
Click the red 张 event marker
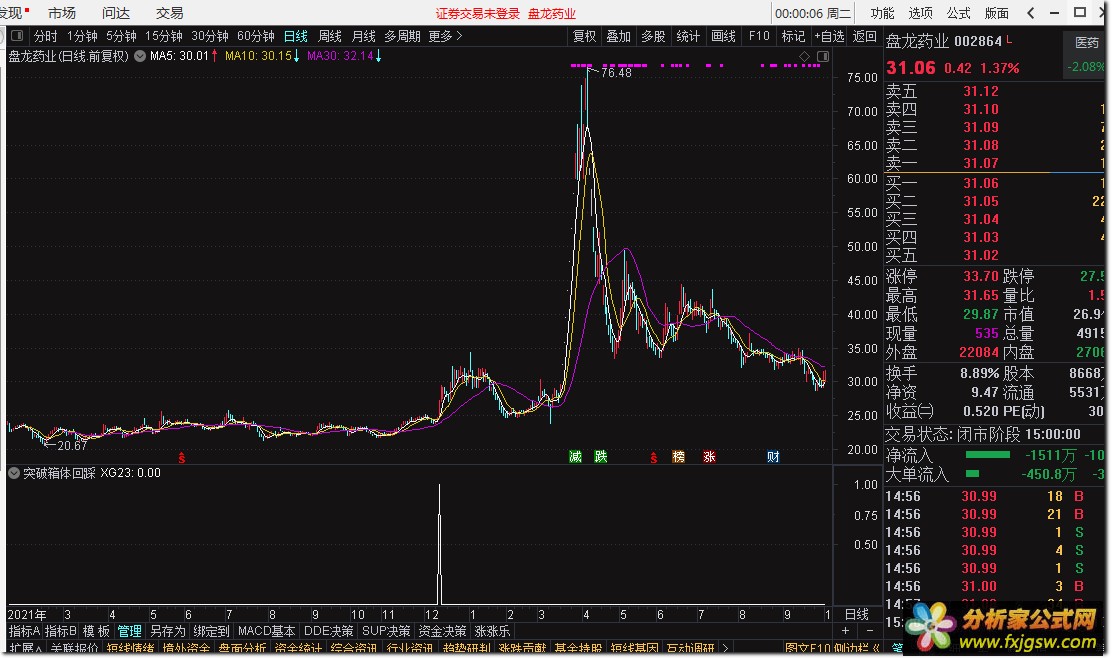pyautogui.click(x=709, y=457)
